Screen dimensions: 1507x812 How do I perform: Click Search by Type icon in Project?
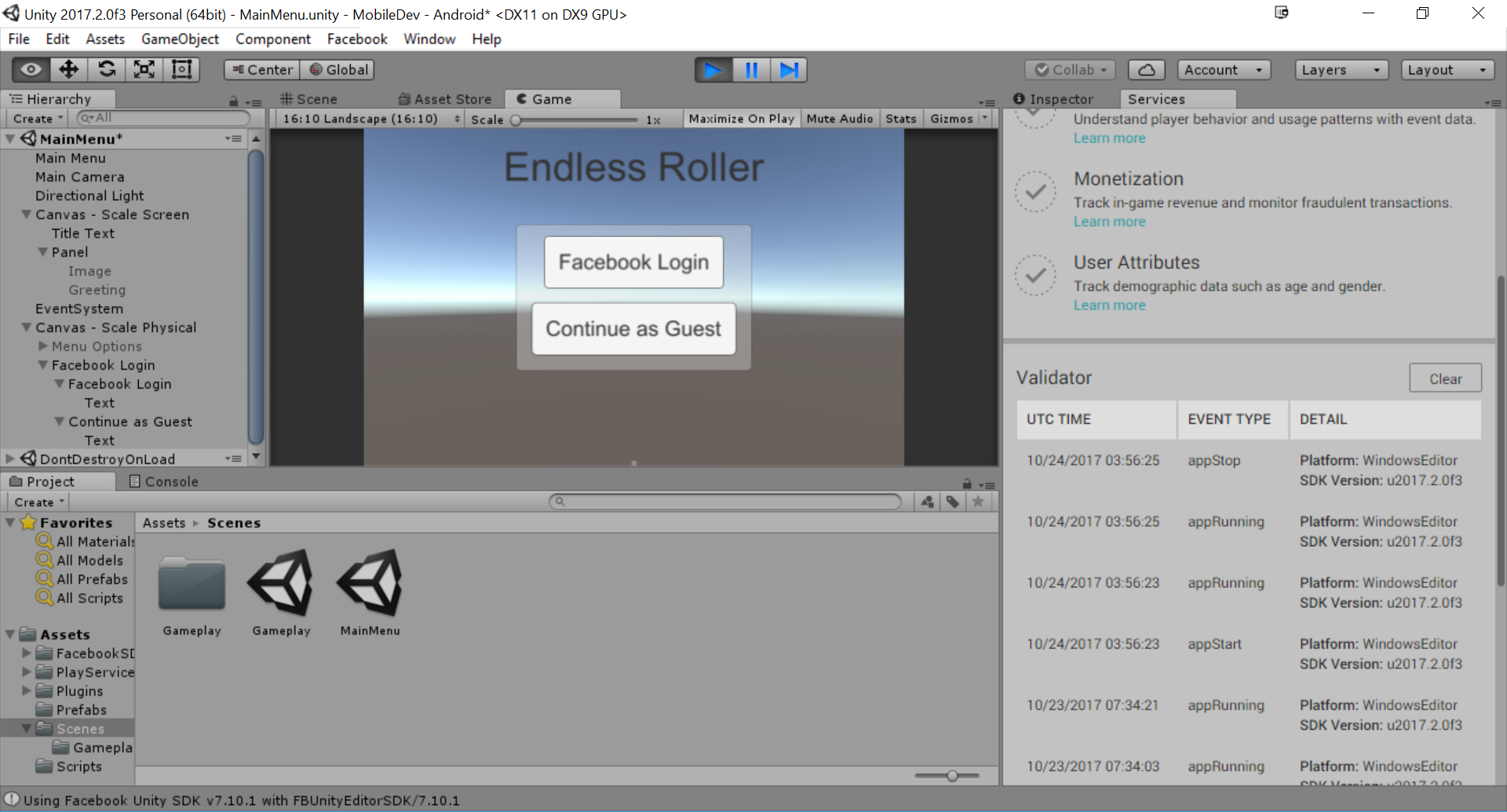point(928,502)
